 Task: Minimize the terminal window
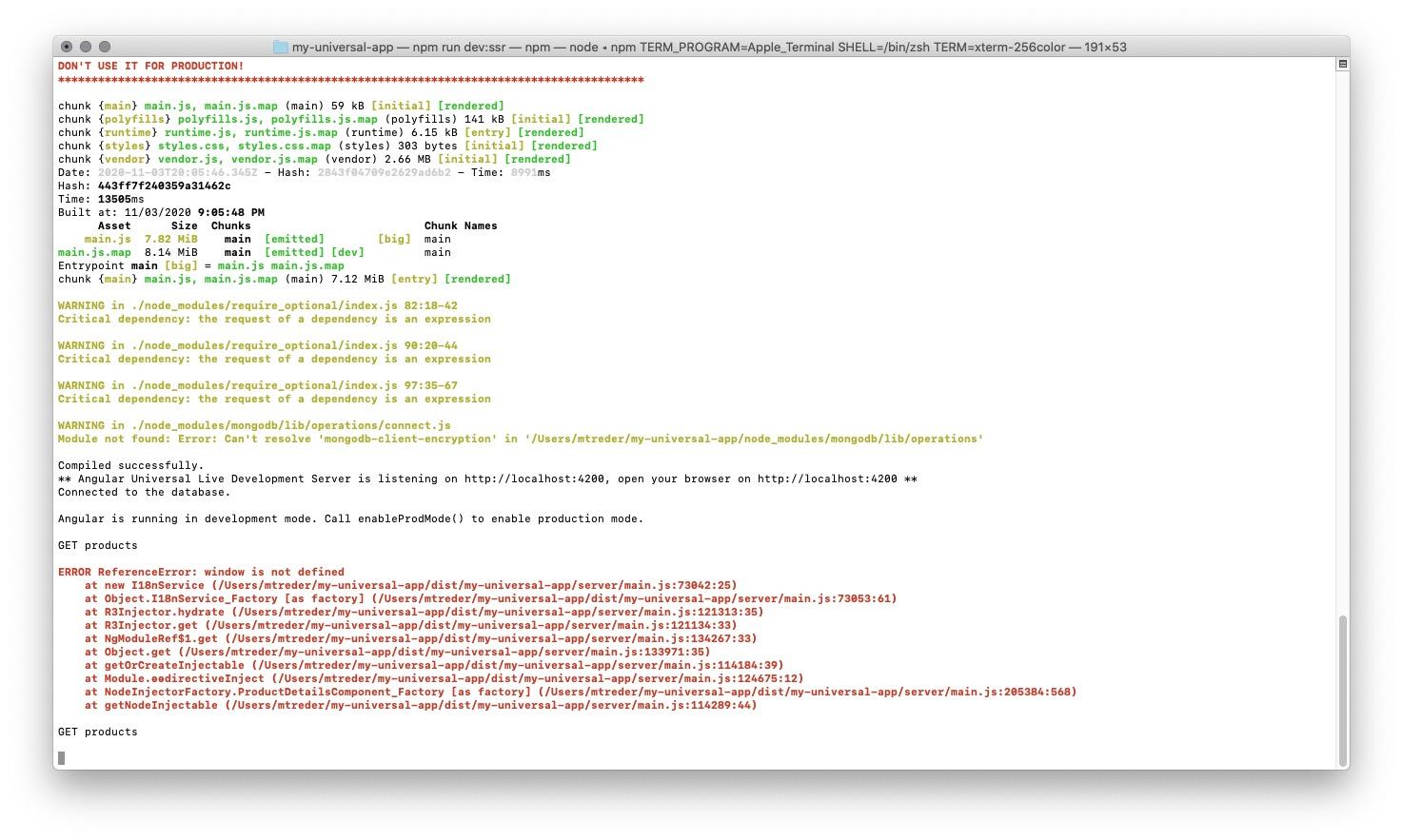(86, 47)
